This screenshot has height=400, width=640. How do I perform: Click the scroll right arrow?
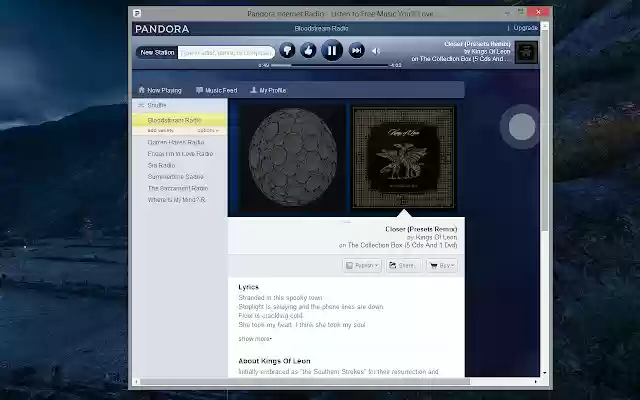(536, 382)
